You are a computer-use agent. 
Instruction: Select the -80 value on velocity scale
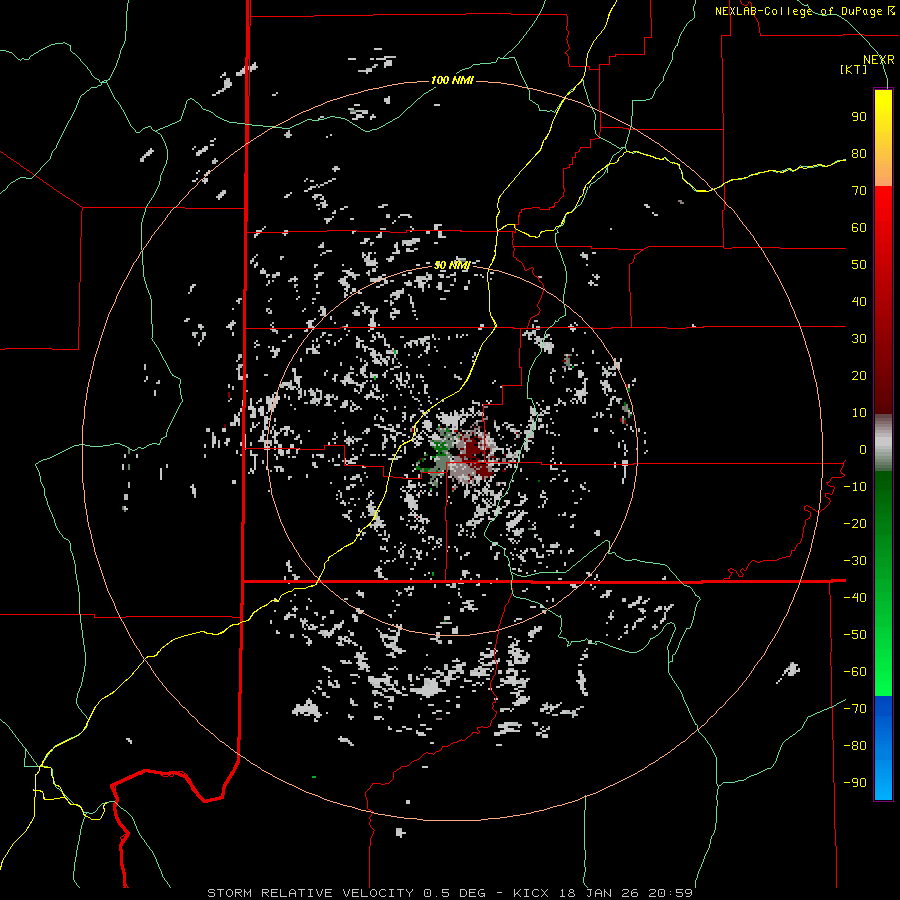point(855,746)
